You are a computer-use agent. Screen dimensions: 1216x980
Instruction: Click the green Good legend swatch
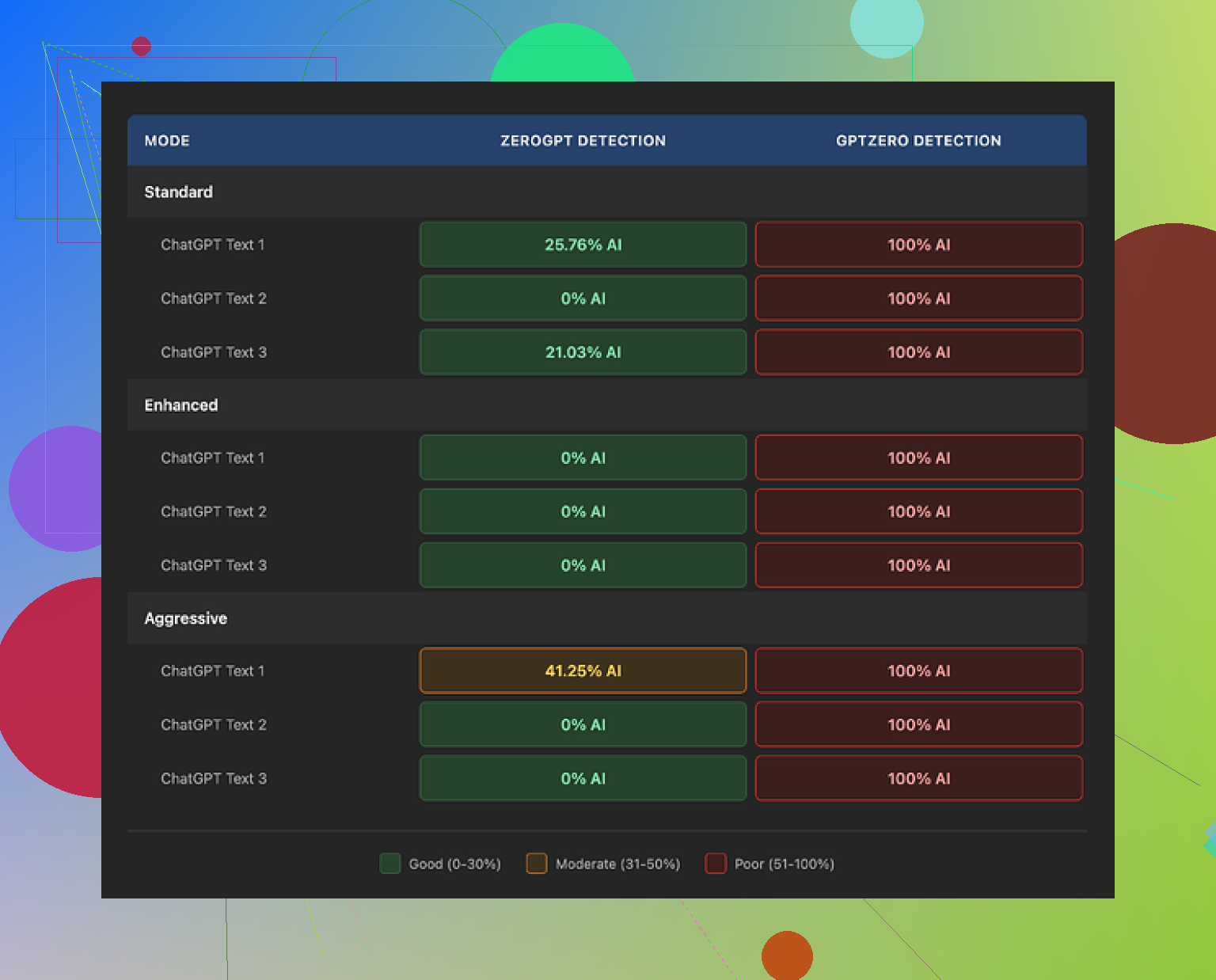pyautogui.click(x=389, y=864)
